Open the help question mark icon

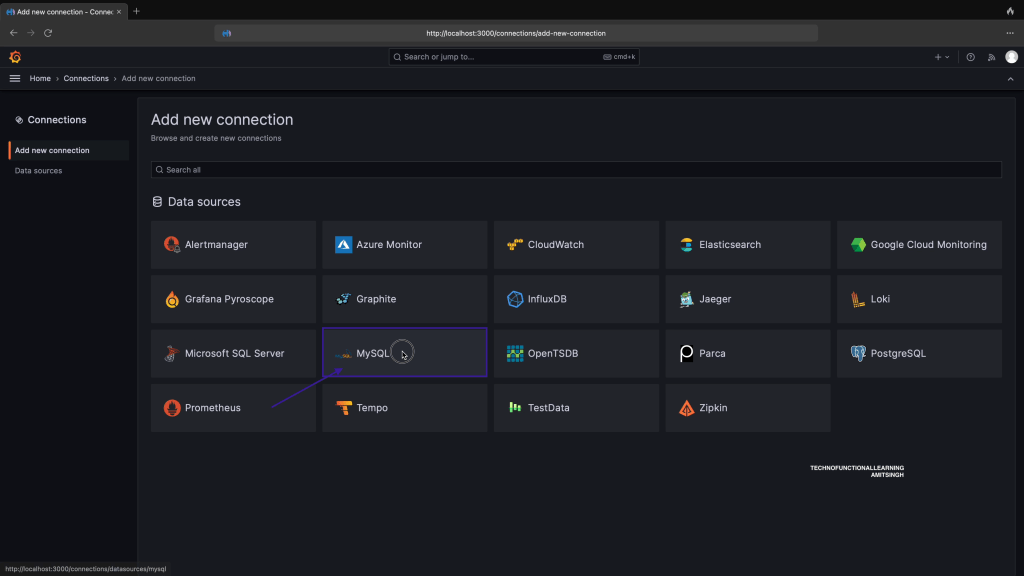(x=970, y=57)
